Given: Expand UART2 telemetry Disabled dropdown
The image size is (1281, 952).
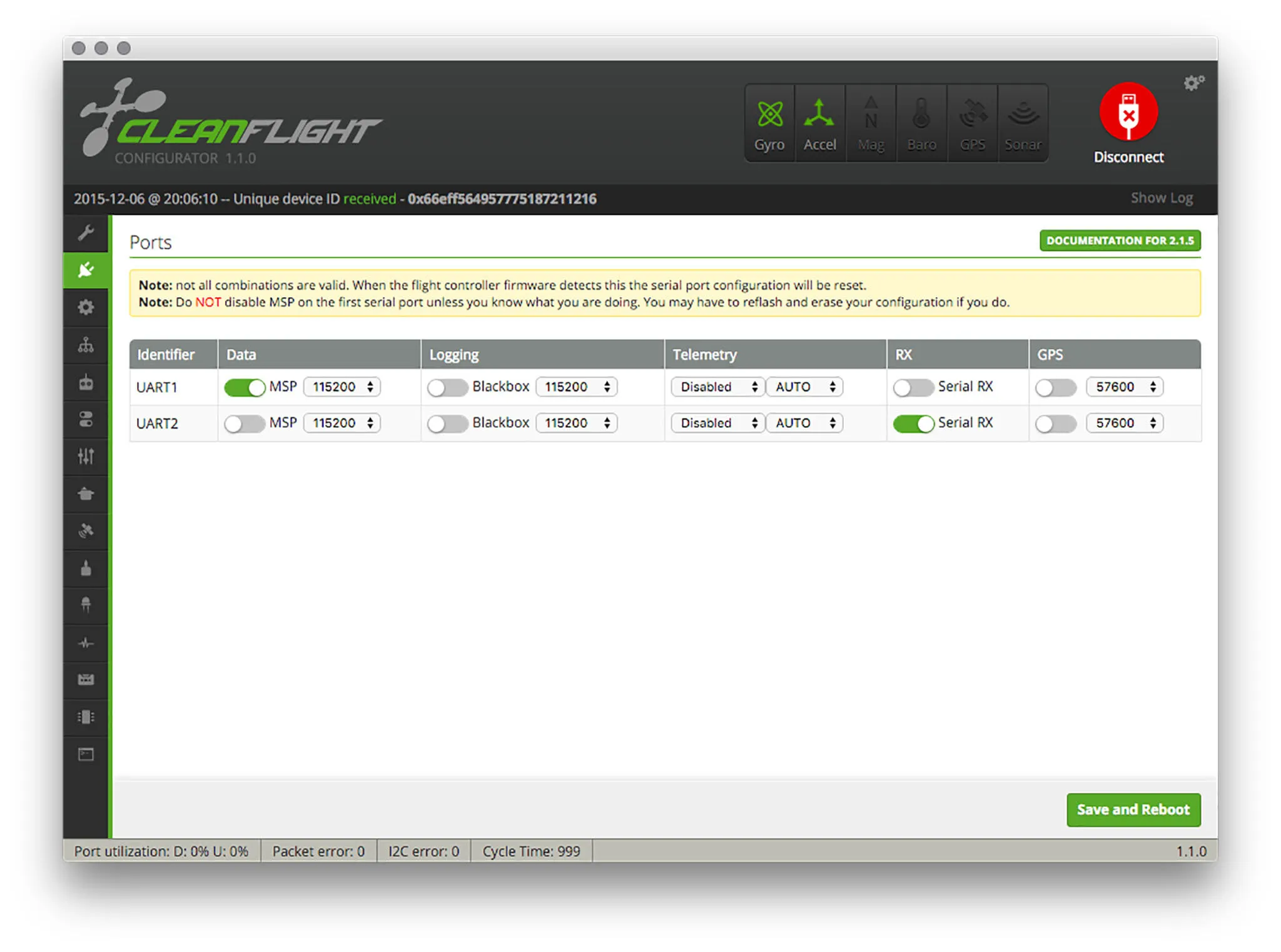Looking at the screenshot, I should tap(717, 423).
